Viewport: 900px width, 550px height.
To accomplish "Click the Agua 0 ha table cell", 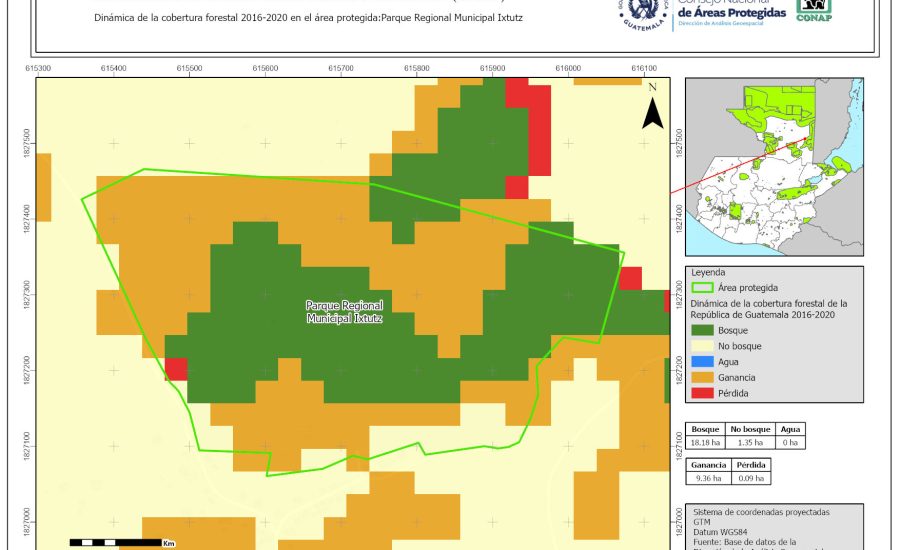I will point(790,442).
